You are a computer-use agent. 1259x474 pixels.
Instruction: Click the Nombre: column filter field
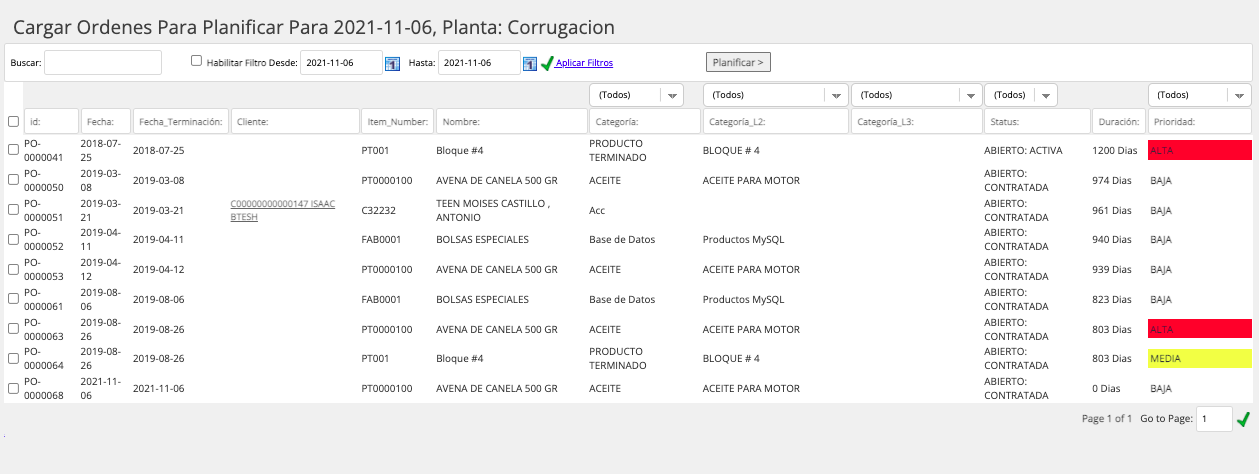coord(512,121)
